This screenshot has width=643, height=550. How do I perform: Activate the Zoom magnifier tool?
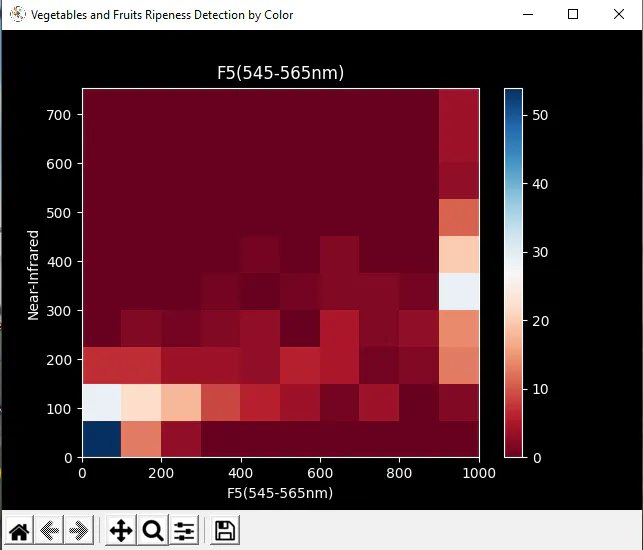tap(153, 531)
